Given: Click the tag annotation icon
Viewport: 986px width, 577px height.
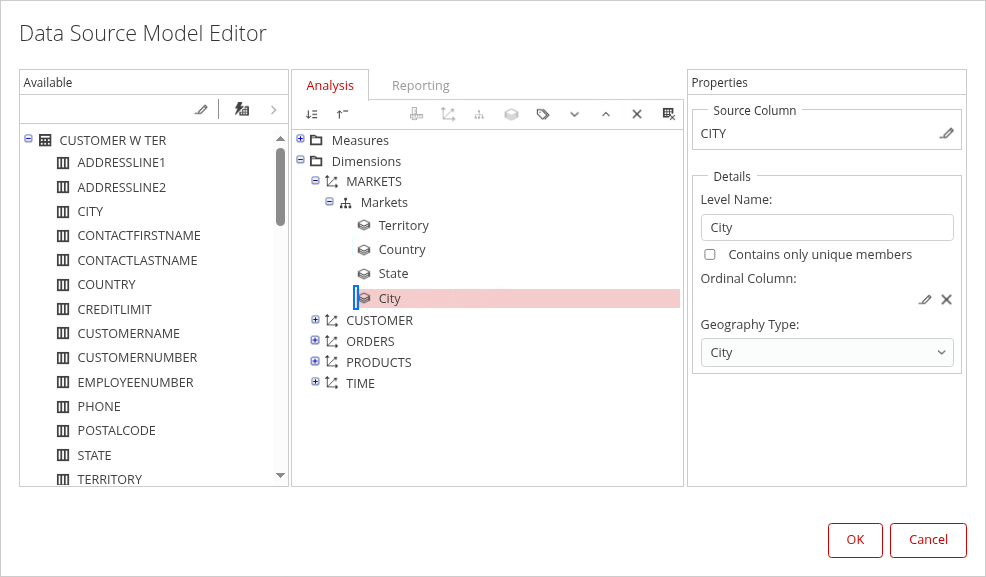Looking at the screenshot, I should tap(543, 114).
